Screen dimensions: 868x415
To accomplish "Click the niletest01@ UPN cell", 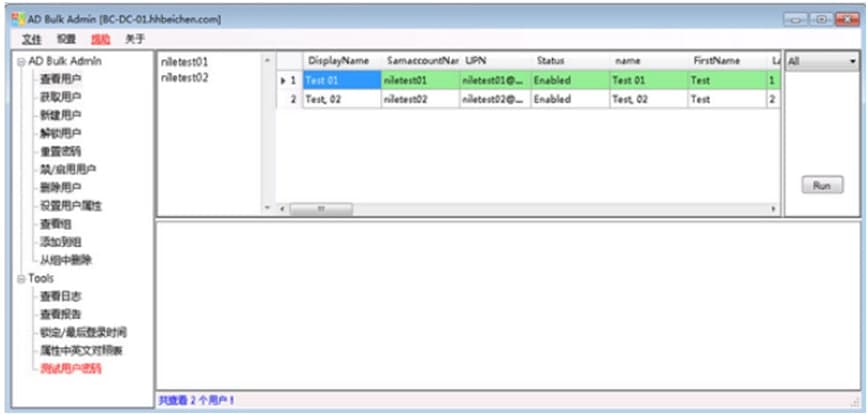I will pos(495,81).
